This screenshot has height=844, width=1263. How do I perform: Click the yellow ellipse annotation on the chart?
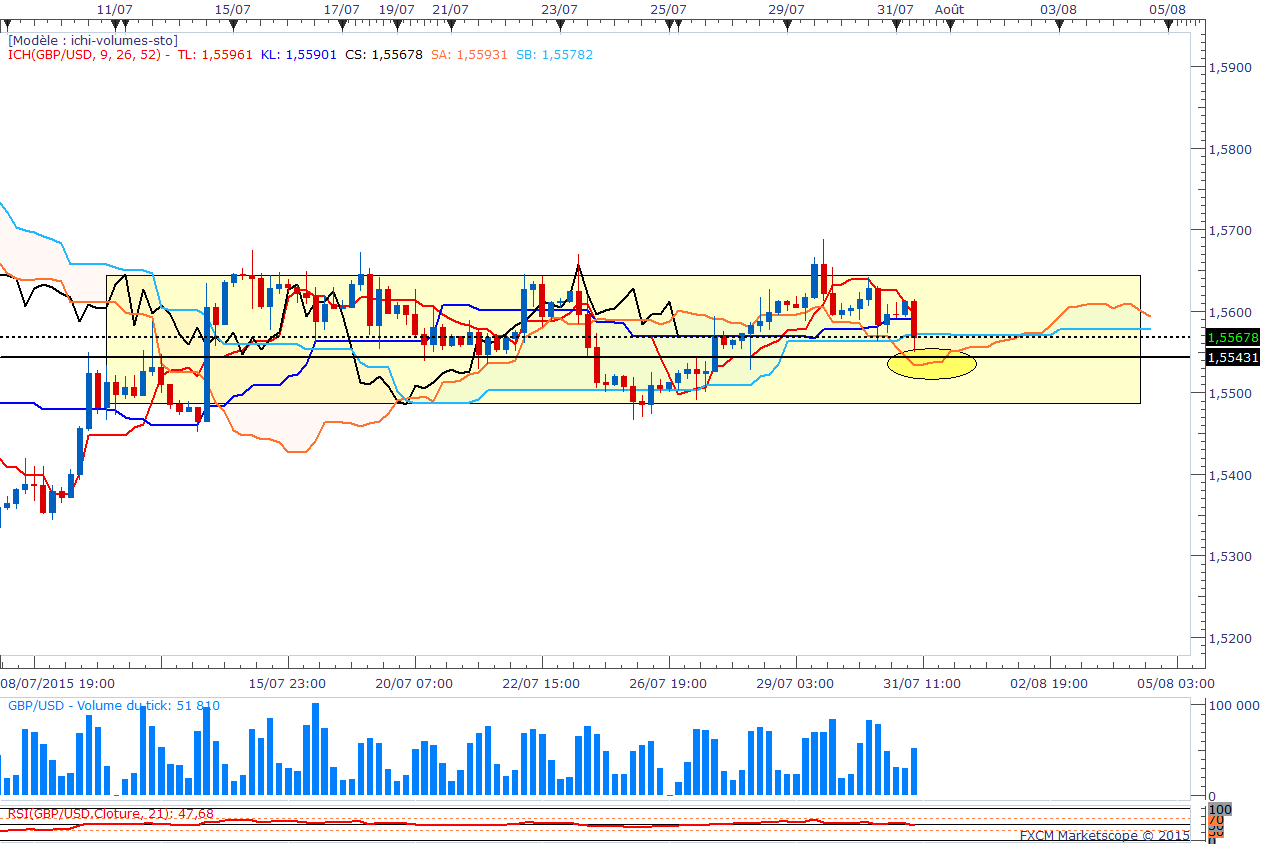point(931,363)
